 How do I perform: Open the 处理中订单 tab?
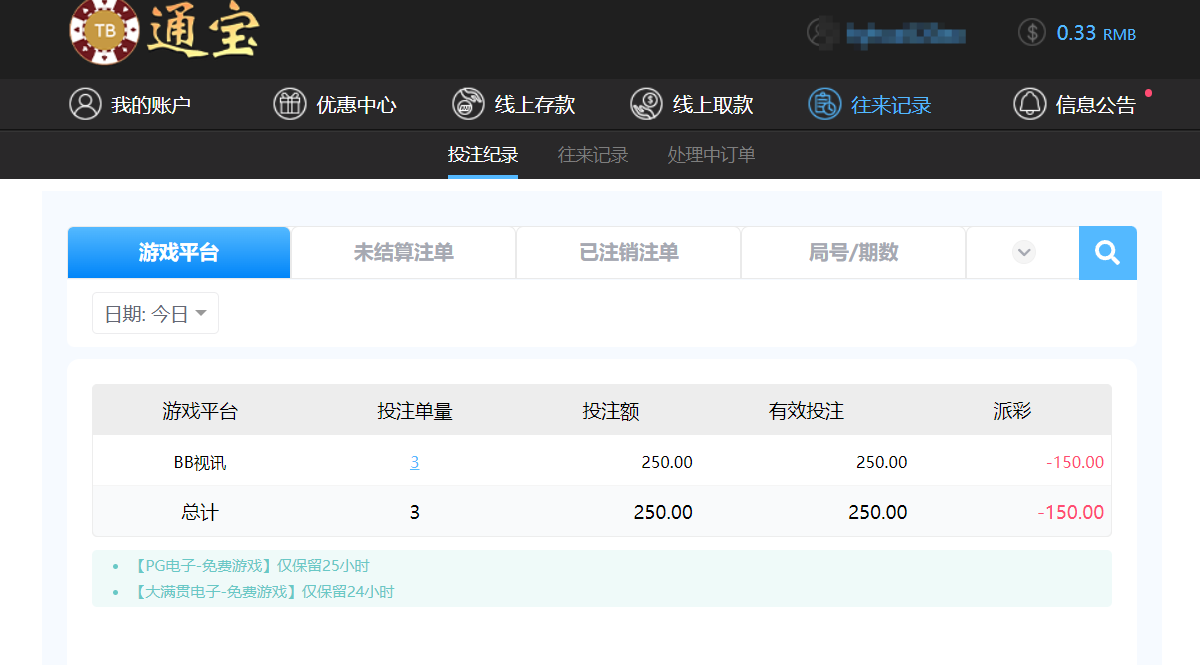pyautogui.click(x=710, y=155)
